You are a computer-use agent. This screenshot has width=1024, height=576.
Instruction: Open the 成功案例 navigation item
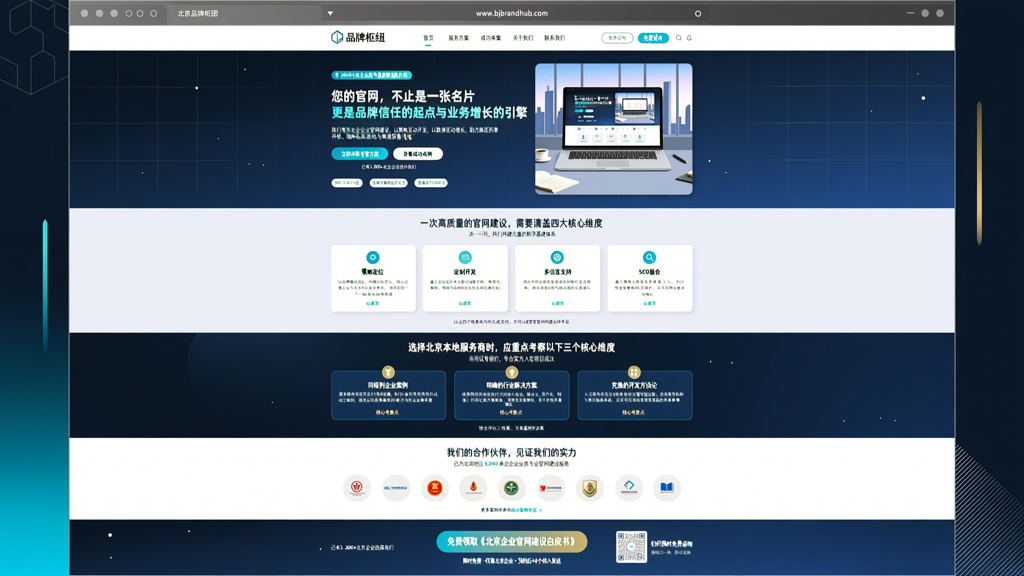[x=490, y=38]
